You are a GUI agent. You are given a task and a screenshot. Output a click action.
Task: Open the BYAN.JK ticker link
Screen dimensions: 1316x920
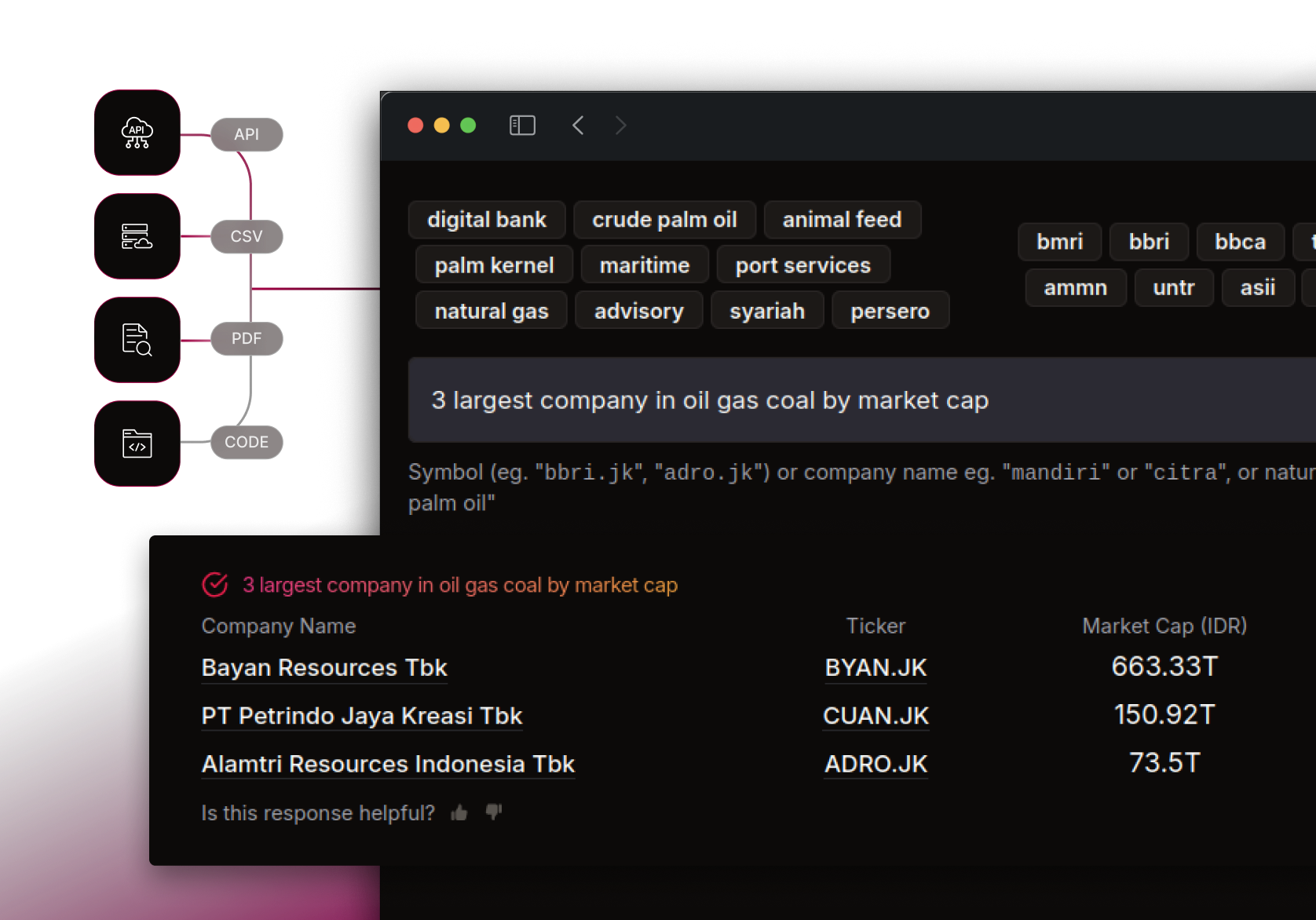point(876,668)
